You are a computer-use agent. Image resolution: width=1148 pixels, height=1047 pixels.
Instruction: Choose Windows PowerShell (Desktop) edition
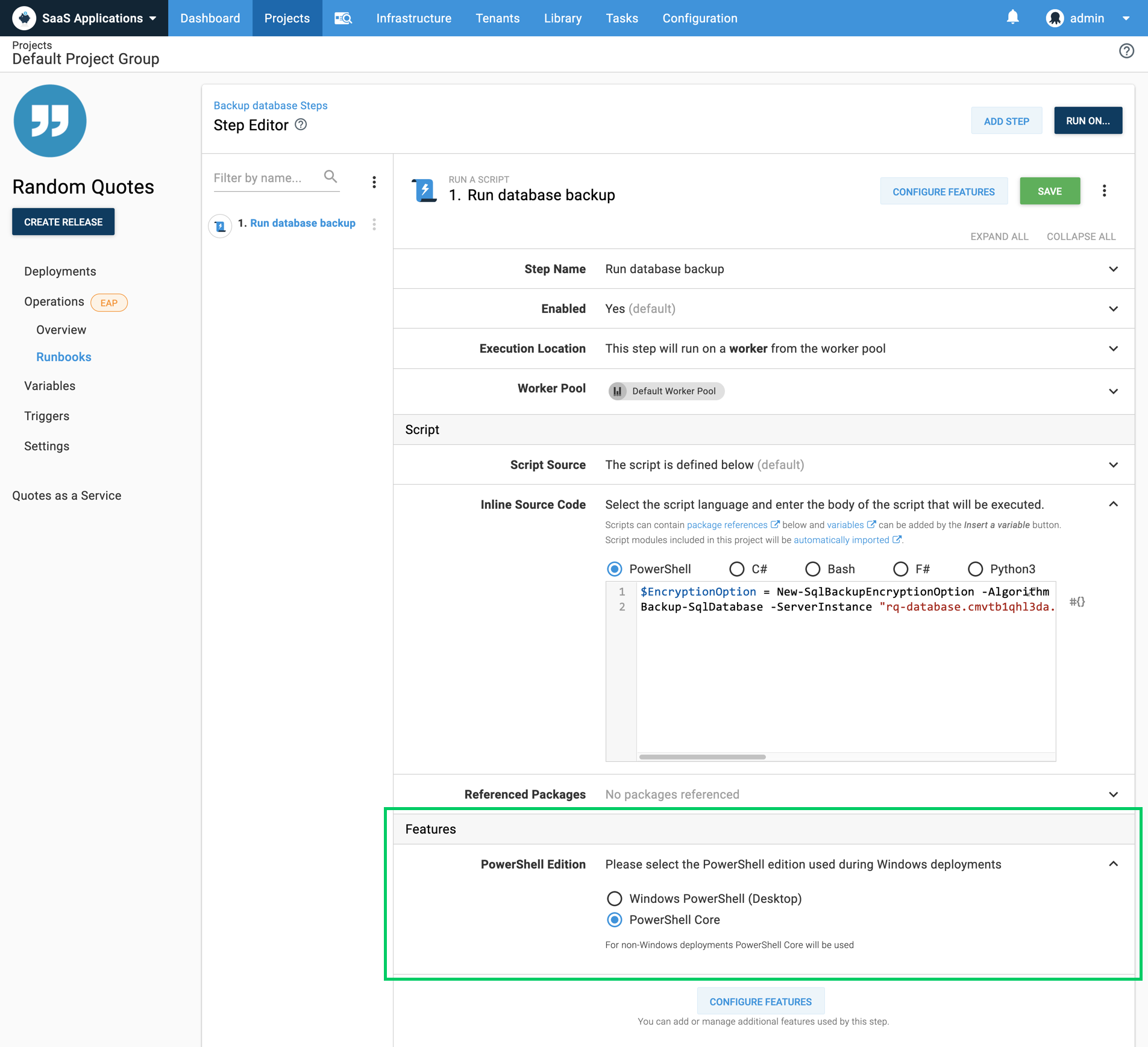click(x=614, y=899)
